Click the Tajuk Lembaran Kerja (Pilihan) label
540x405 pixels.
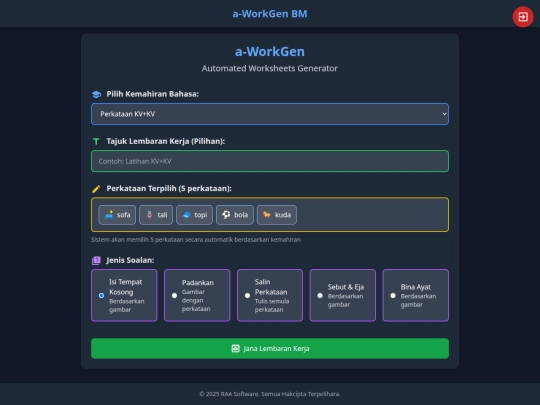click(166, 141)
